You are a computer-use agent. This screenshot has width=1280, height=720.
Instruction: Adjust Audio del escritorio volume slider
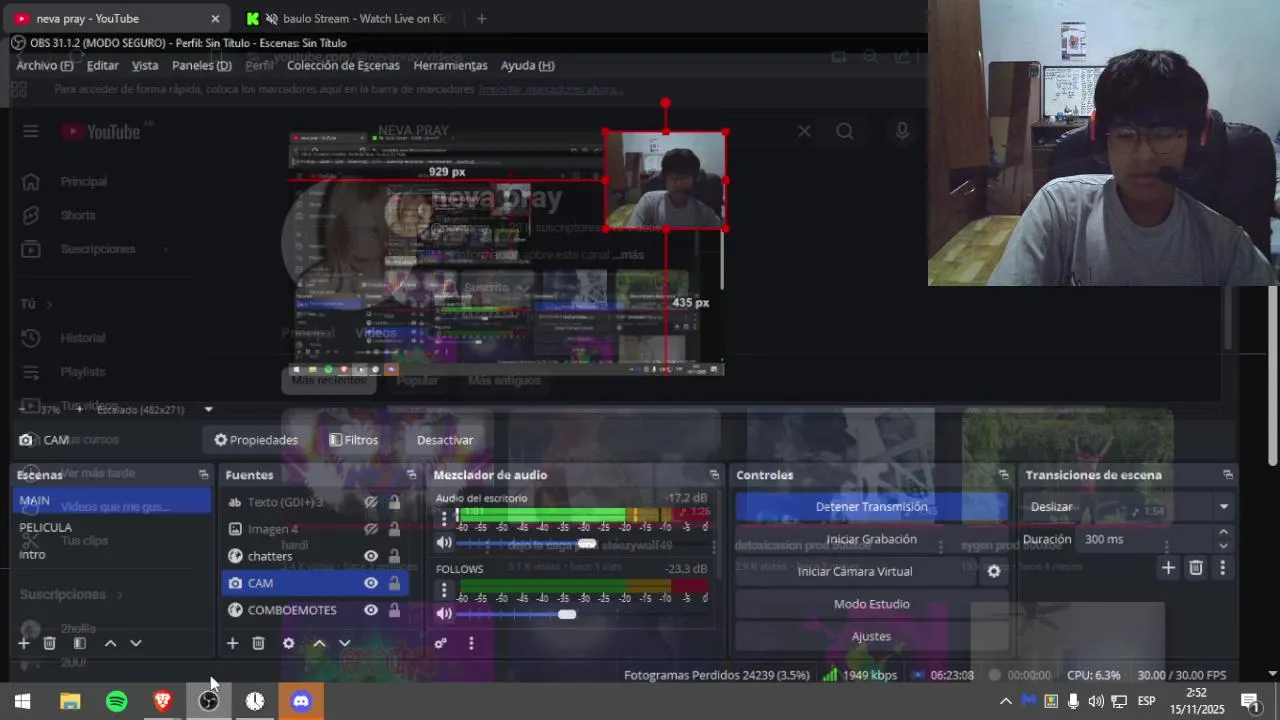coord(587,543)
